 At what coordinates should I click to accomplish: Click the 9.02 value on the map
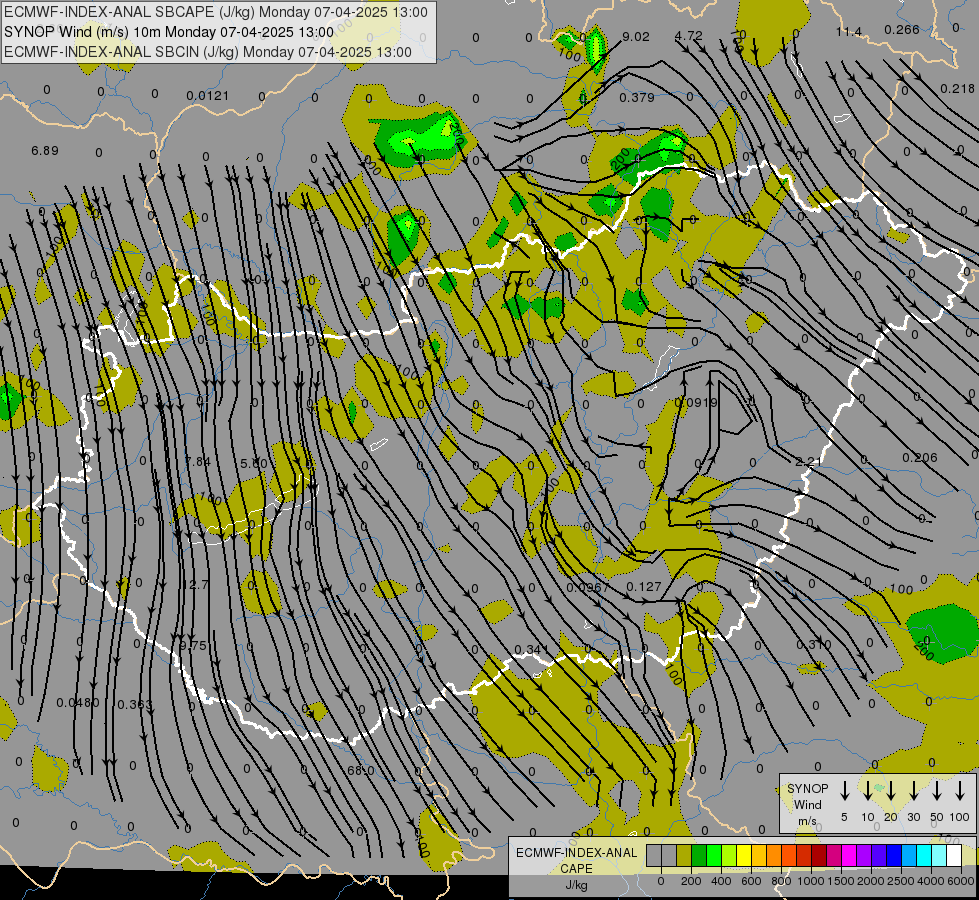click(x=636, y=36)
